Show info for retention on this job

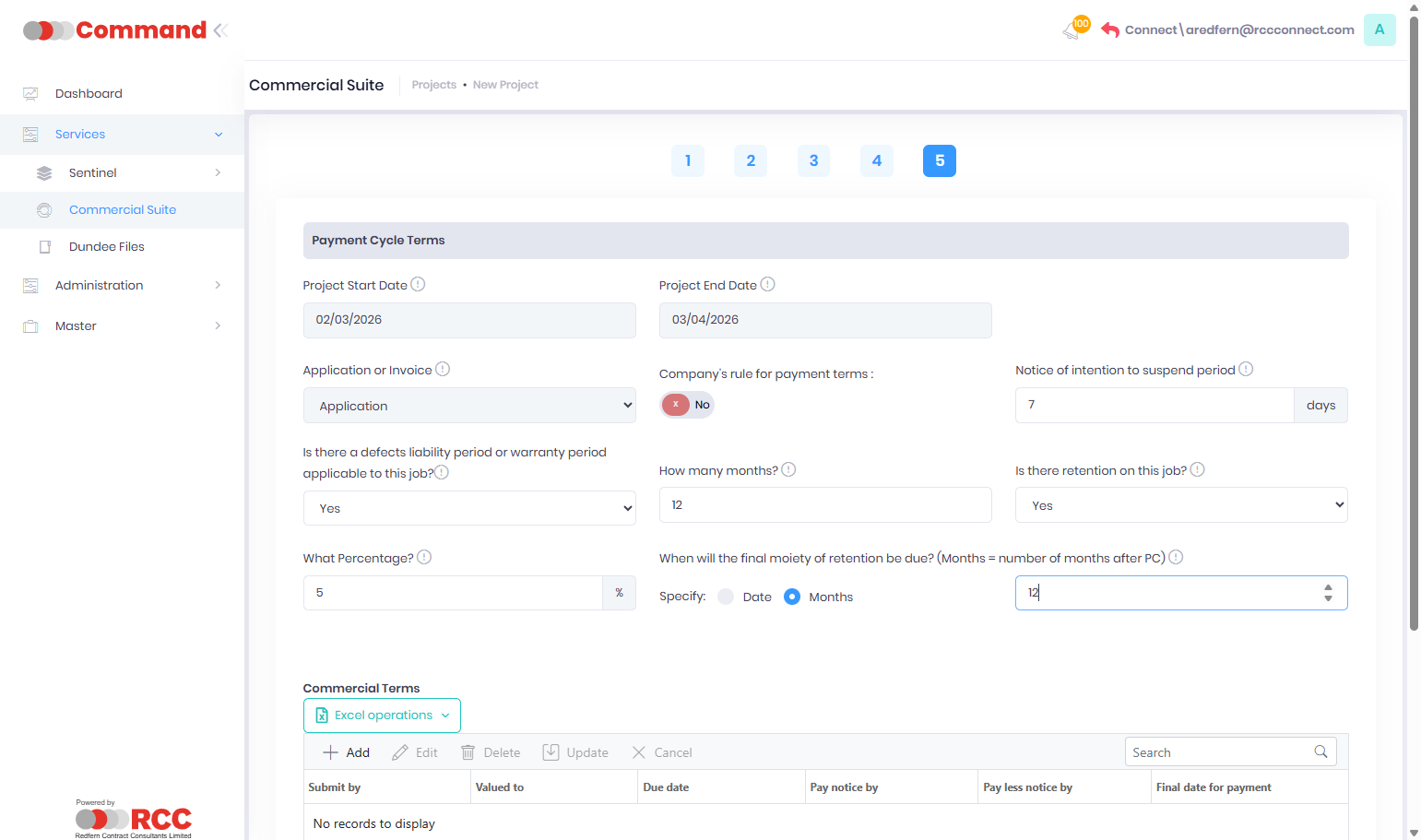[x=1197, y=469]
